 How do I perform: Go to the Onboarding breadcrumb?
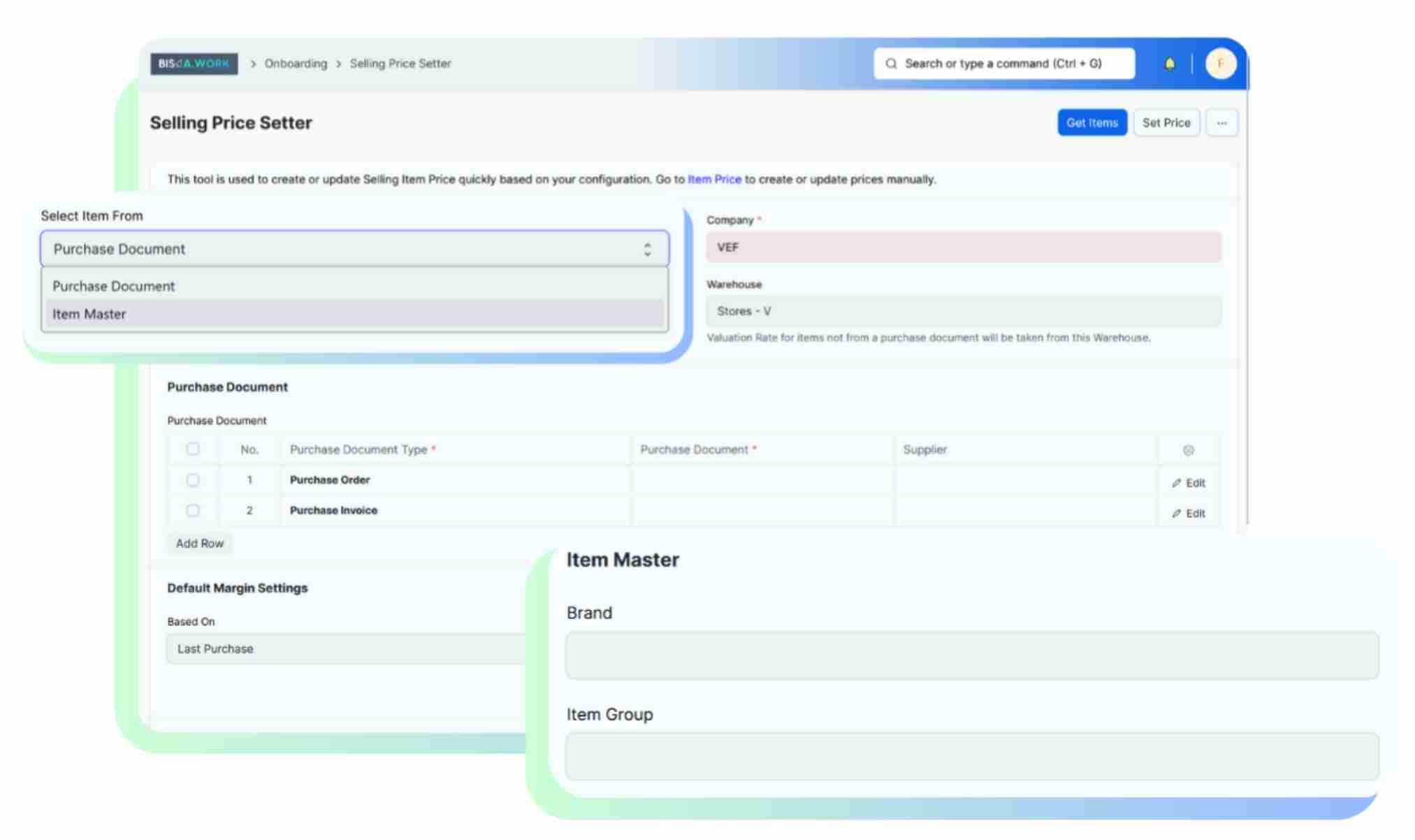(296, 64)
